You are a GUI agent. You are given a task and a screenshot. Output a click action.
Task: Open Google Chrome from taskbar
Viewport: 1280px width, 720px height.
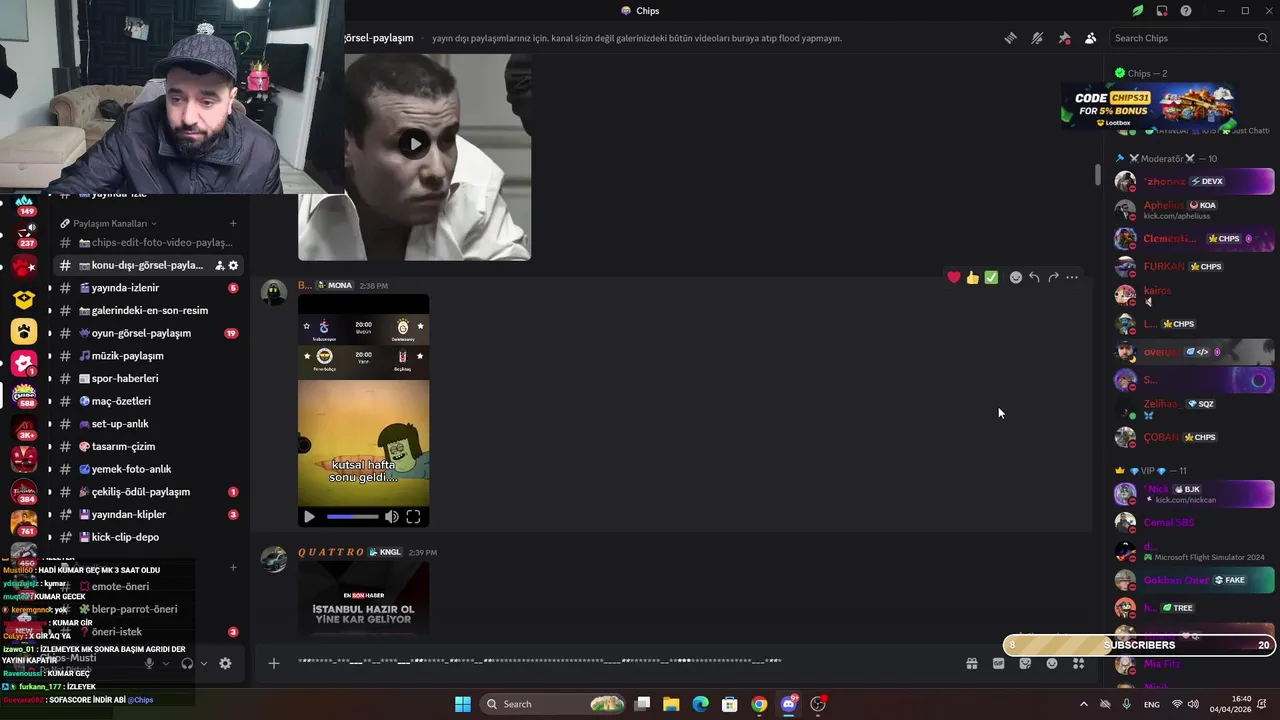pos(759,704)
